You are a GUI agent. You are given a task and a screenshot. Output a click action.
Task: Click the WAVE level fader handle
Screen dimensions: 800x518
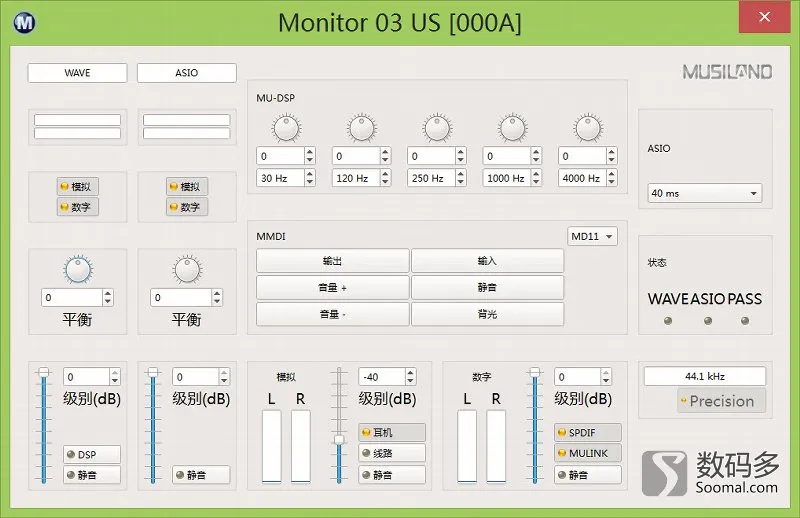[44, 372]
